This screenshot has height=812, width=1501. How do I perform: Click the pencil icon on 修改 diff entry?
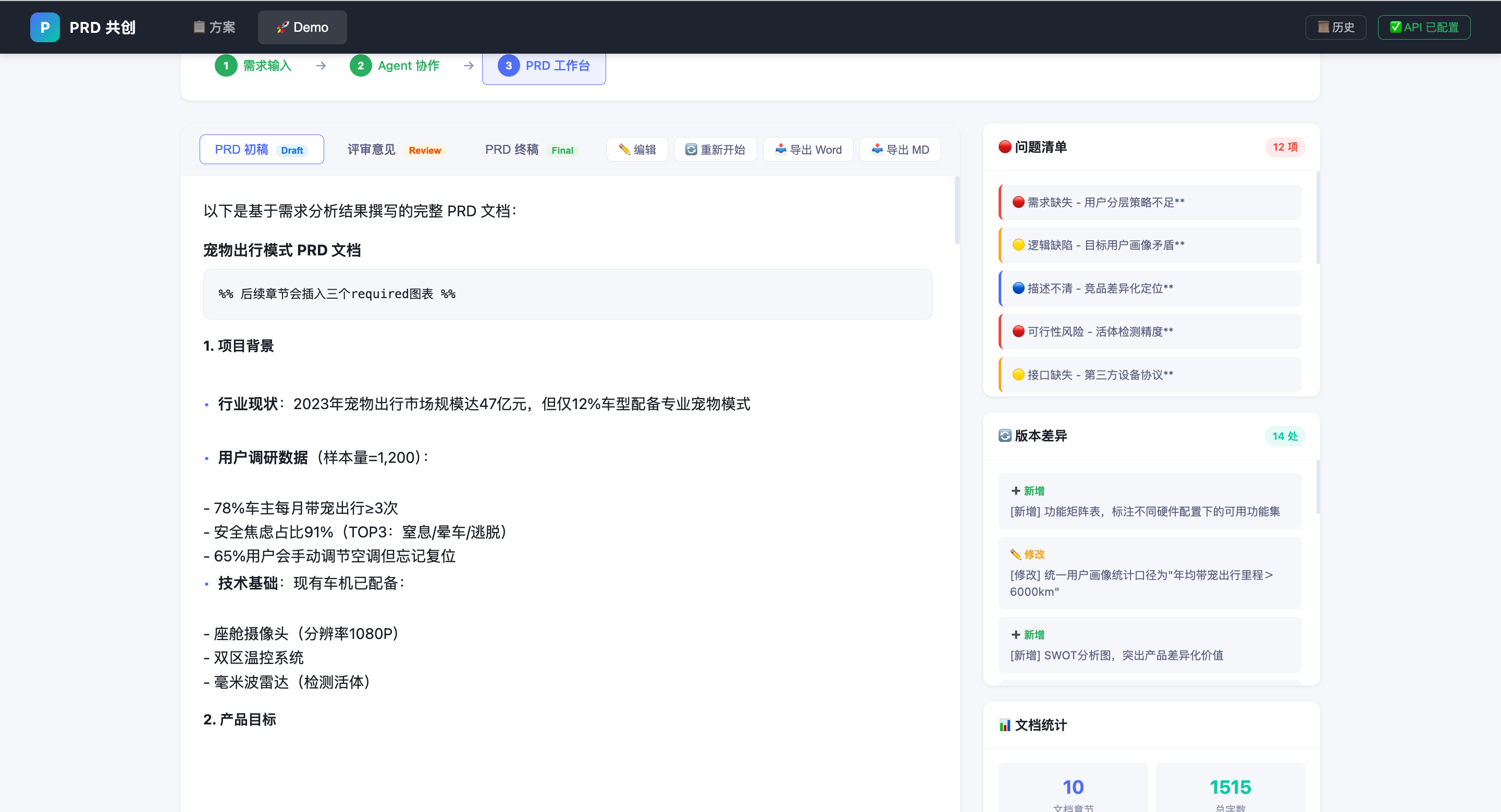[x=1016, y=555]
